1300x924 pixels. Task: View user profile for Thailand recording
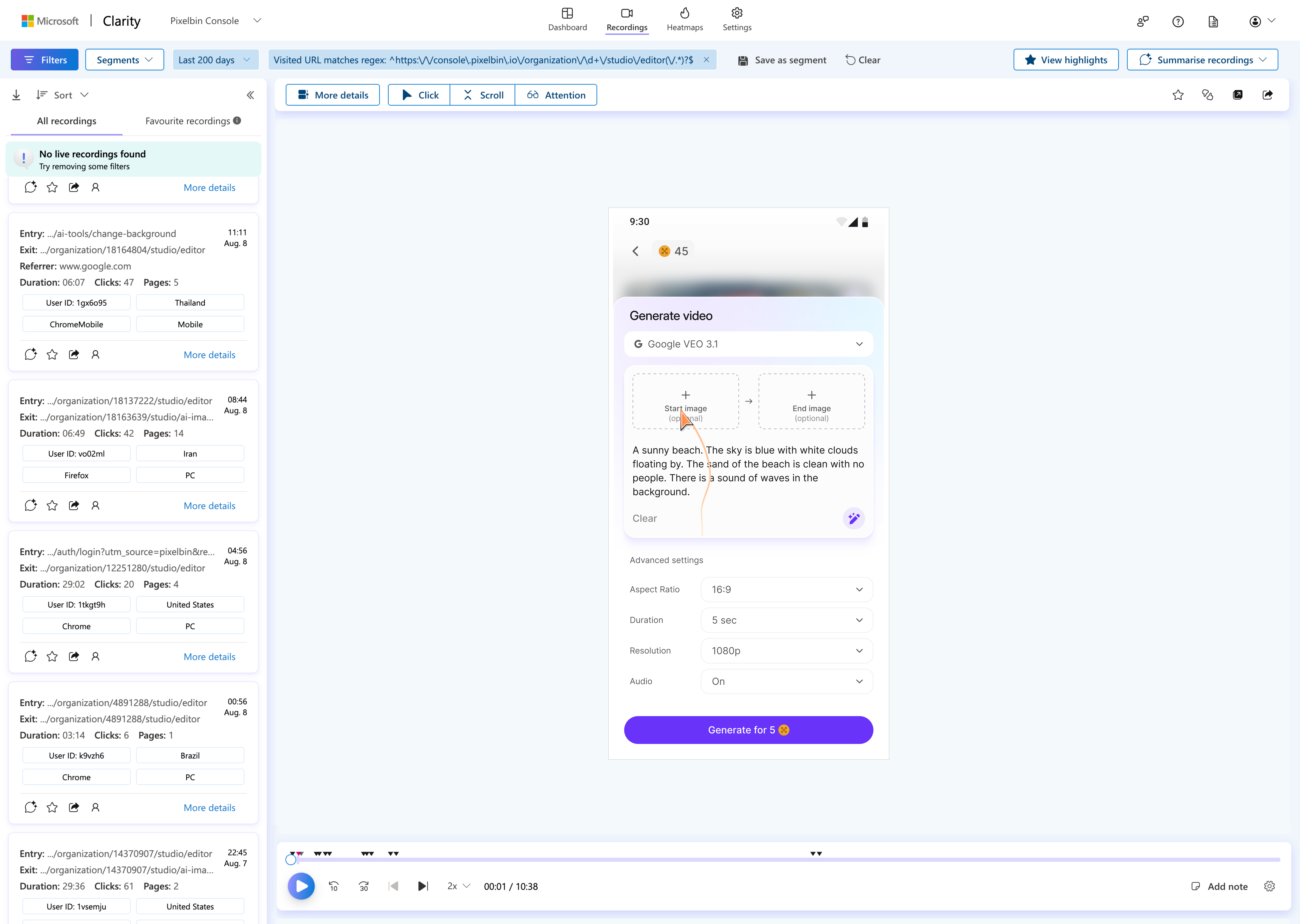click(96, 355)
